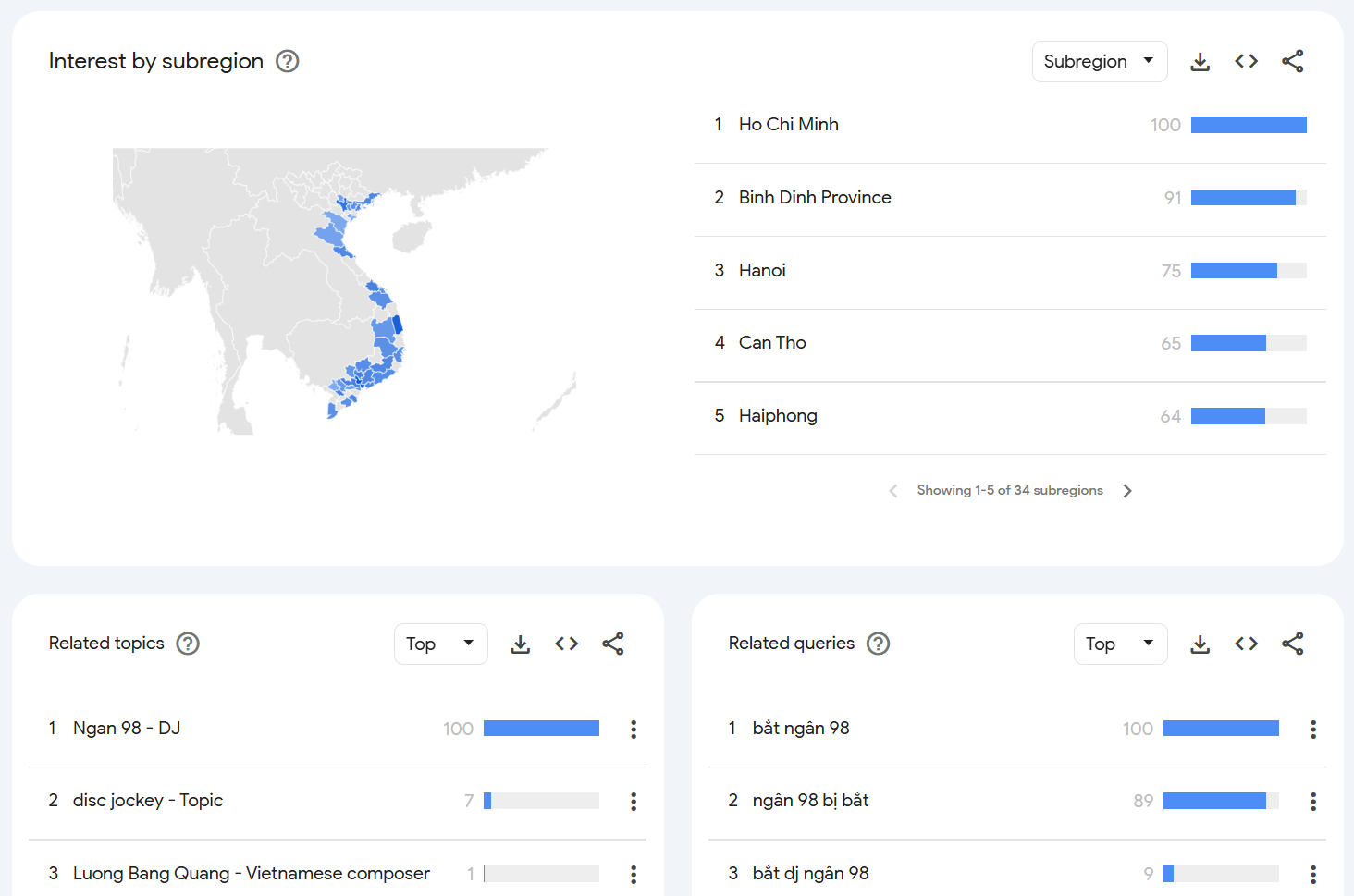Expand the Related queries Top dropdown
The image size is (1354, 896).
(1120, 644)
